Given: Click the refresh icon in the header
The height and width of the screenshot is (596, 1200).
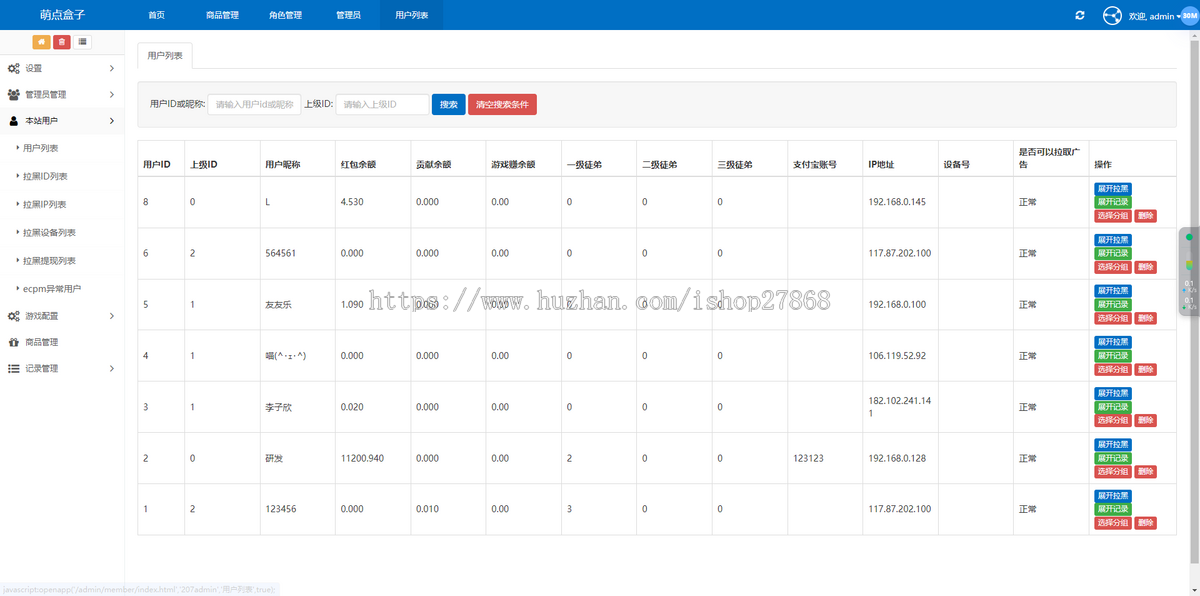Looking at the screenshot, I should tap(1079, 15).
